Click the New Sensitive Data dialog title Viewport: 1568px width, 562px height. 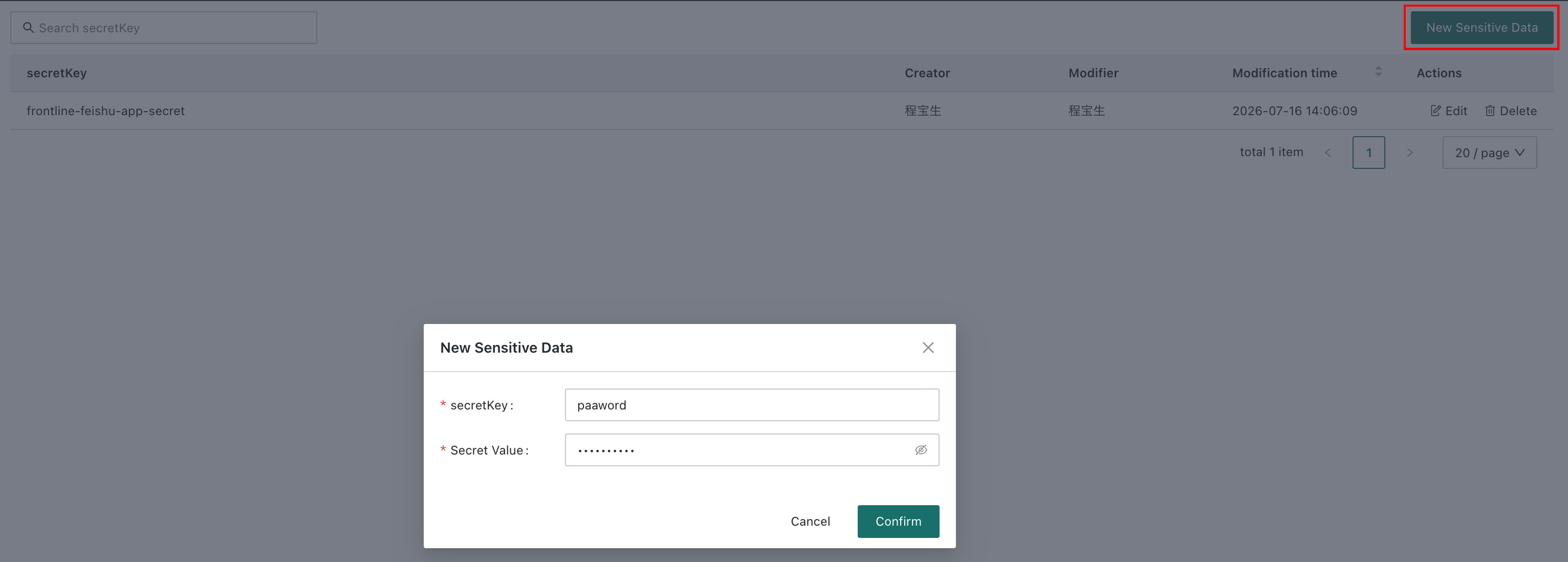[x=507, y=348]
